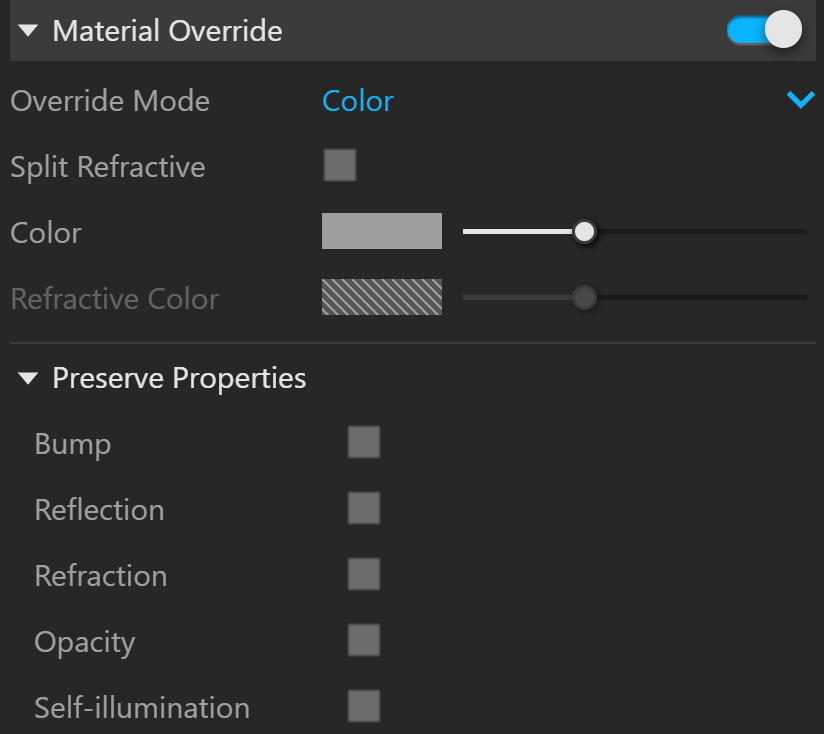Click the Material Override header title
The image size is (824, 734).
click(168, 30)
